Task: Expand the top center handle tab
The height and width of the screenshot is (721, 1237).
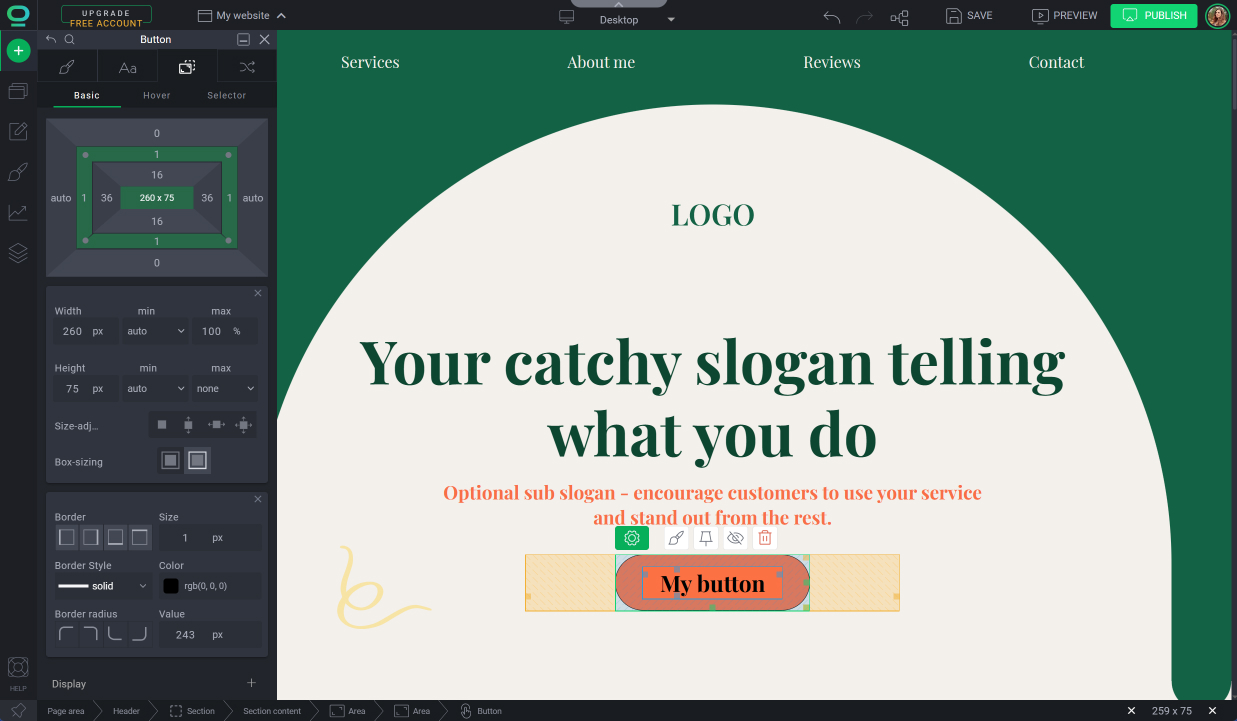Action: (618, 4)
